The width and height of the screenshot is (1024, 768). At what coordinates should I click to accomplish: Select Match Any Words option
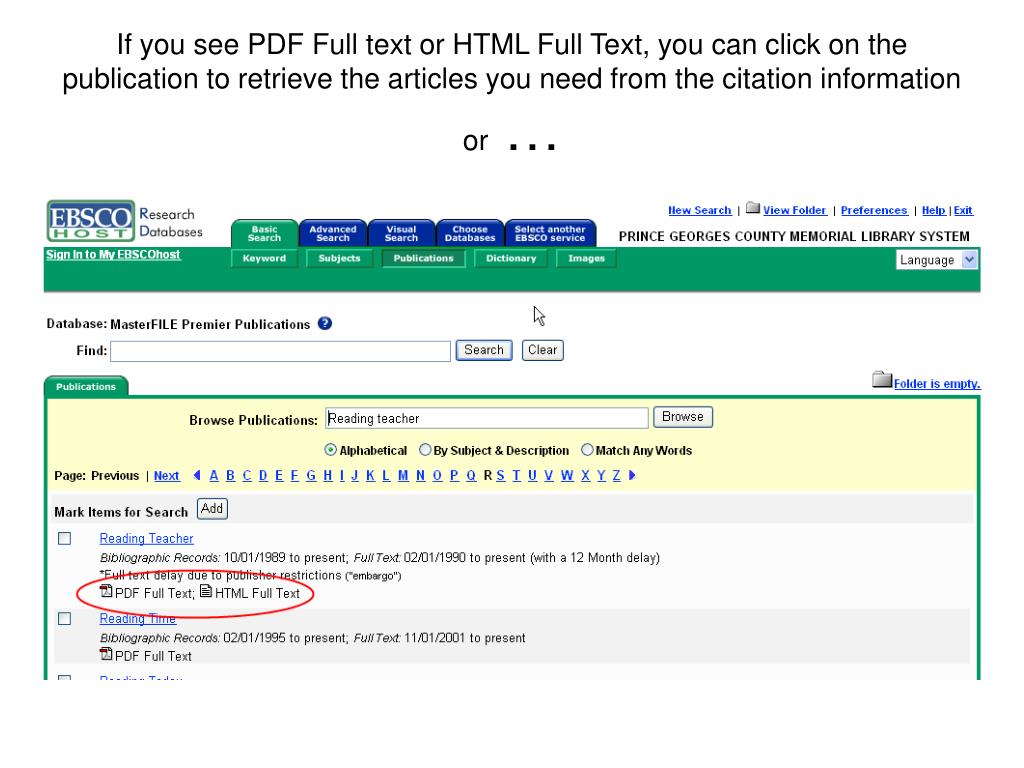pos(587,450)
